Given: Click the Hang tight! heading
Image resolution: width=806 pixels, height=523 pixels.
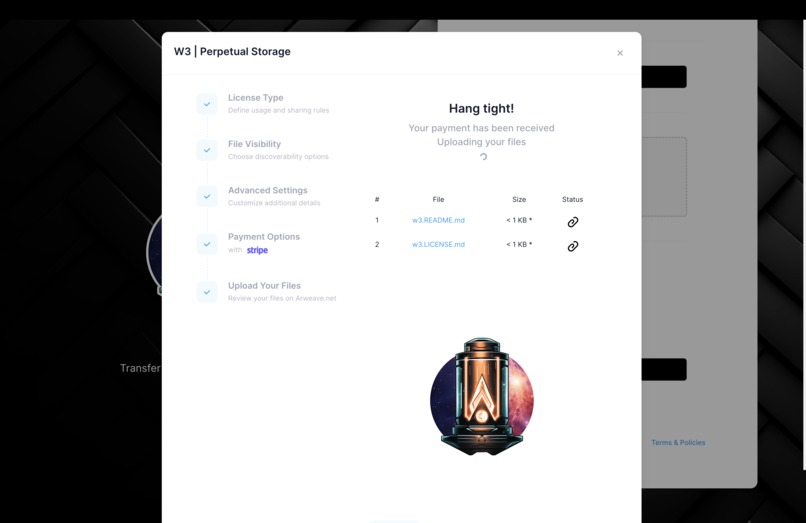Looking at the screenshot, I should pos(481,109).
